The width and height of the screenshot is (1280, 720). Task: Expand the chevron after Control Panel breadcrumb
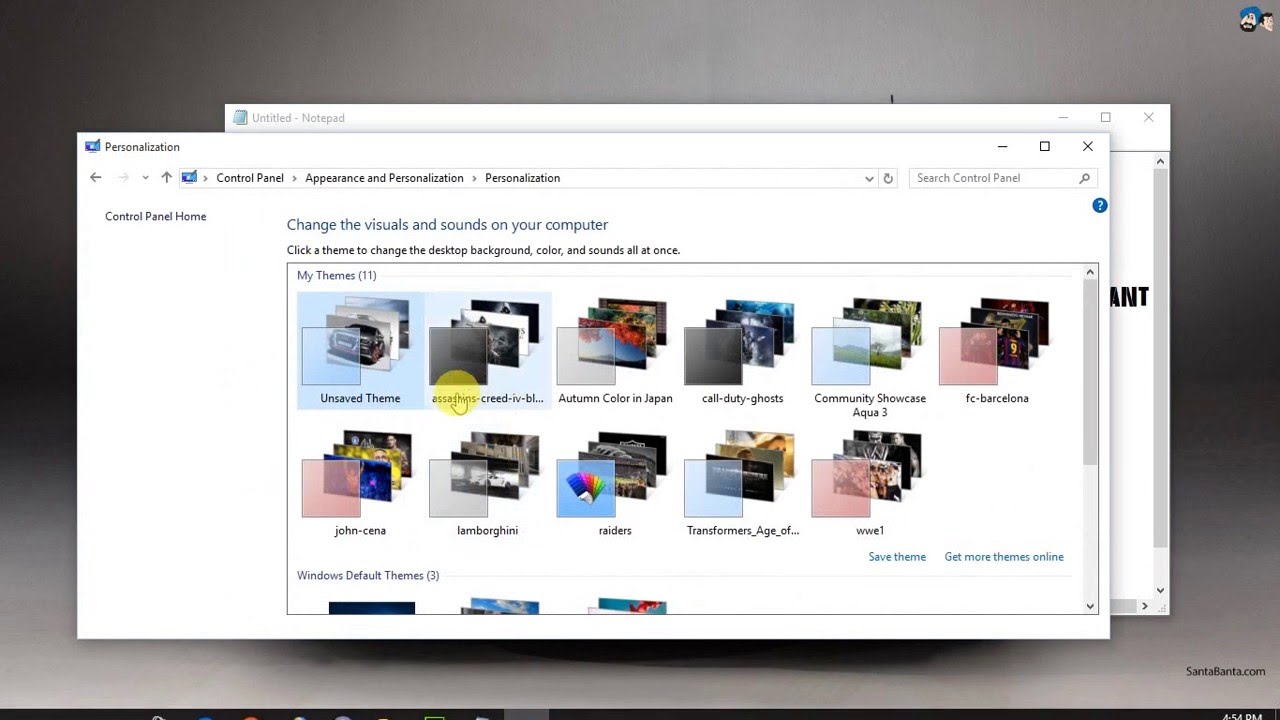coord(294,178)
